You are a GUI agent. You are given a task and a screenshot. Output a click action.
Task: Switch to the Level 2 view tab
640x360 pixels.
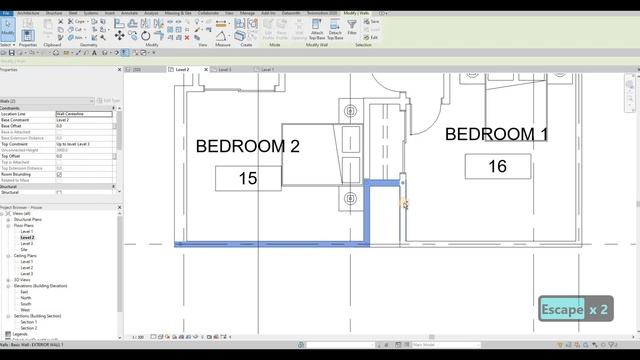coord(182,70)
